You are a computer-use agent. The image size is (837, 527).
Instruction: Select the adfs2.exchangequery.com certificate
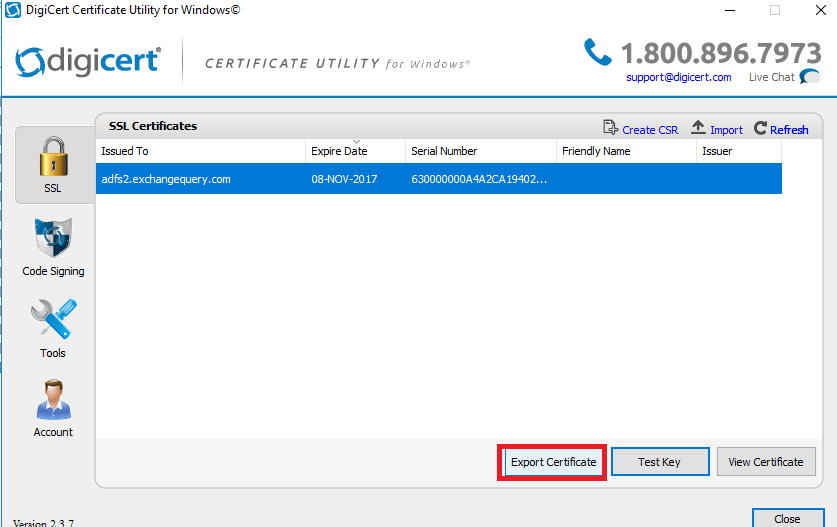pyautogui.click(x=439, y=179)
